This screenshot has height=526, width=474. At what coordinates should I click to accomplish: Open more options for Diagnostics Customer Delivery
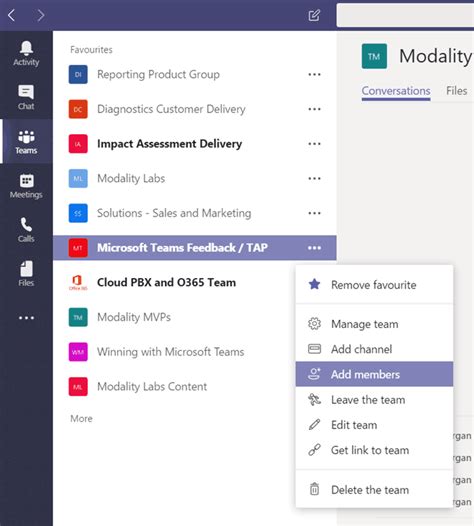coord(314,109)
